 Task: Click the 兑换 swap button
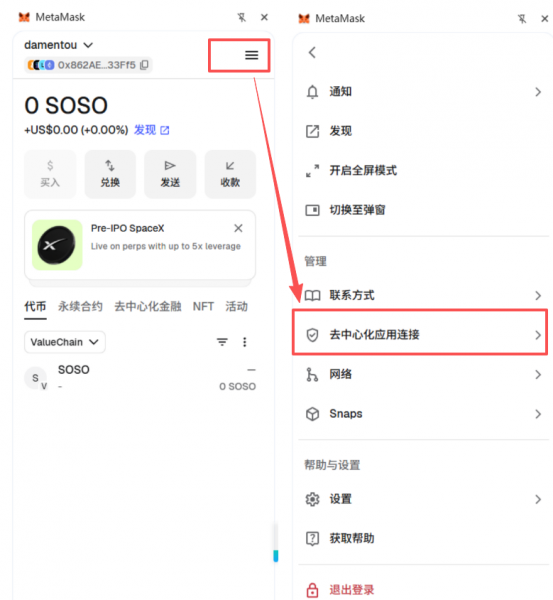(110, 174)
